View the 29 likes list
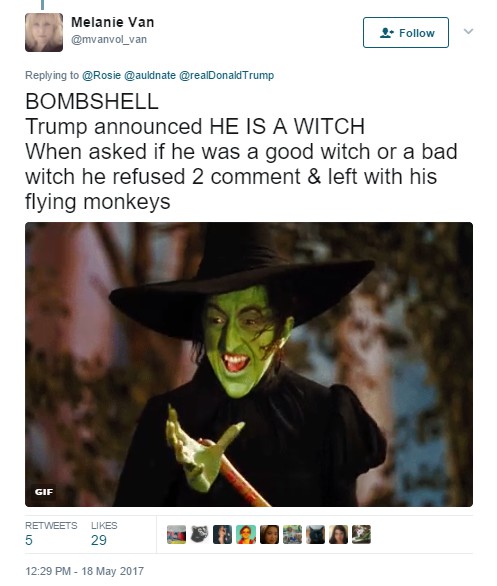This screenshot has width=497, height=586. click(x=104, y=534)
